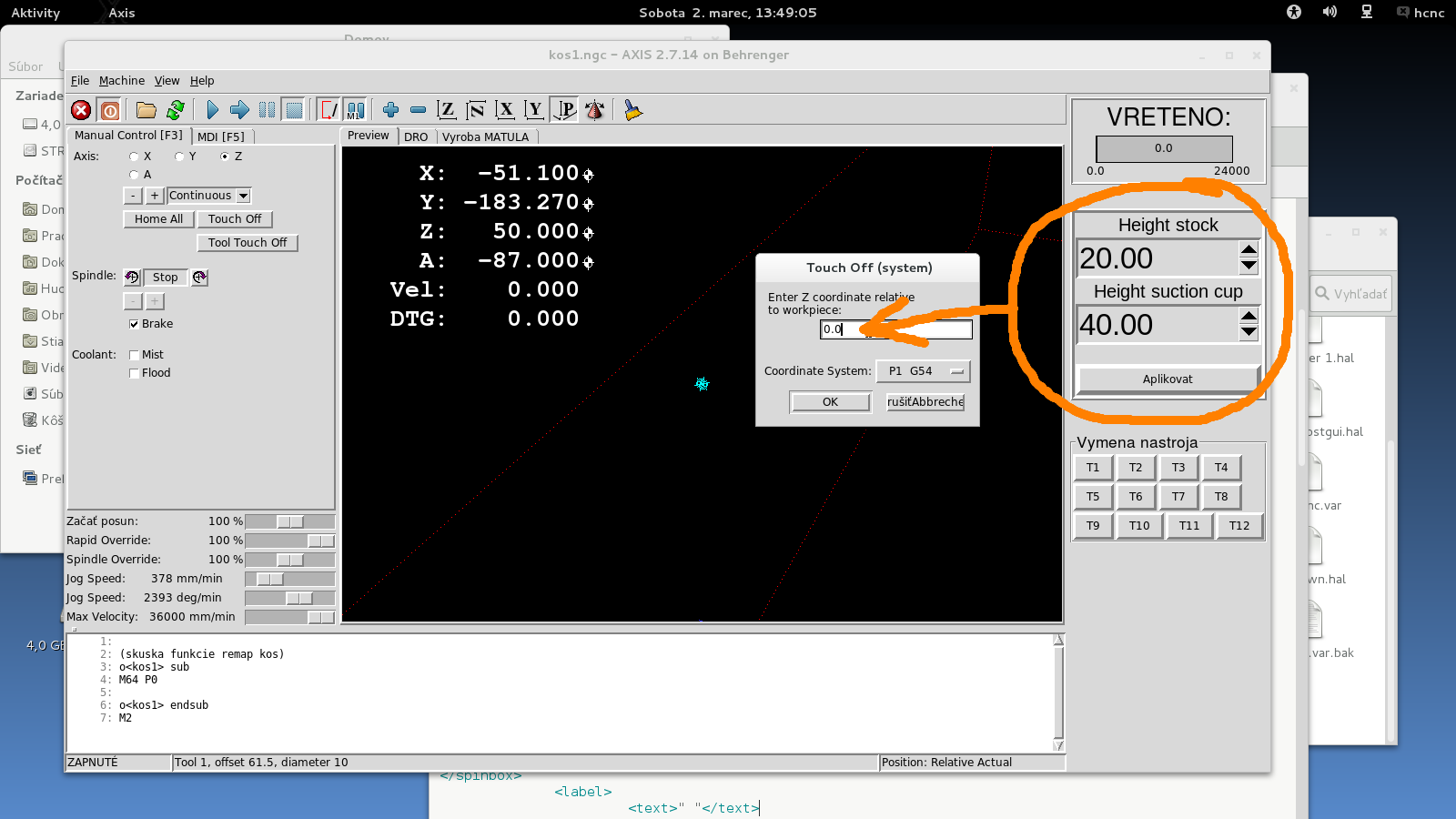This screenshot has width=1456, height=819.
Task: Switch to side view X icon
Action: point(505,110)
